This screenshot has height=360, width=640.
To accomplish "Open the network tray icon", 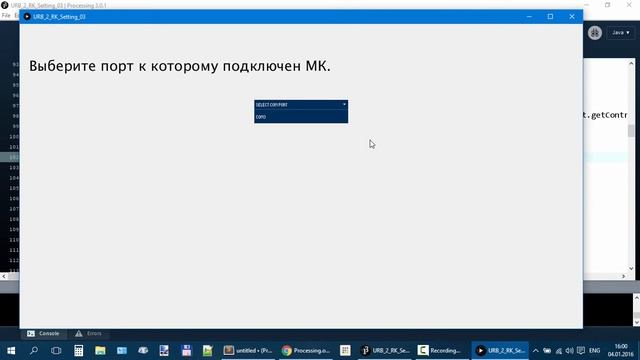I will pos(559,351).
